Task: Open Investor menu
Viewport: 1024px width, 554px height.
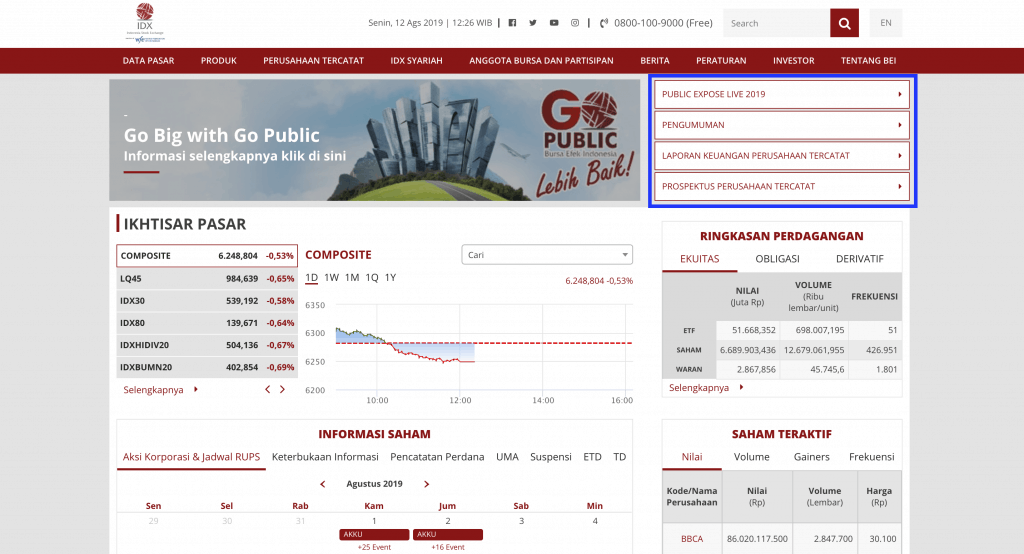Action: (x=793, y=61)
